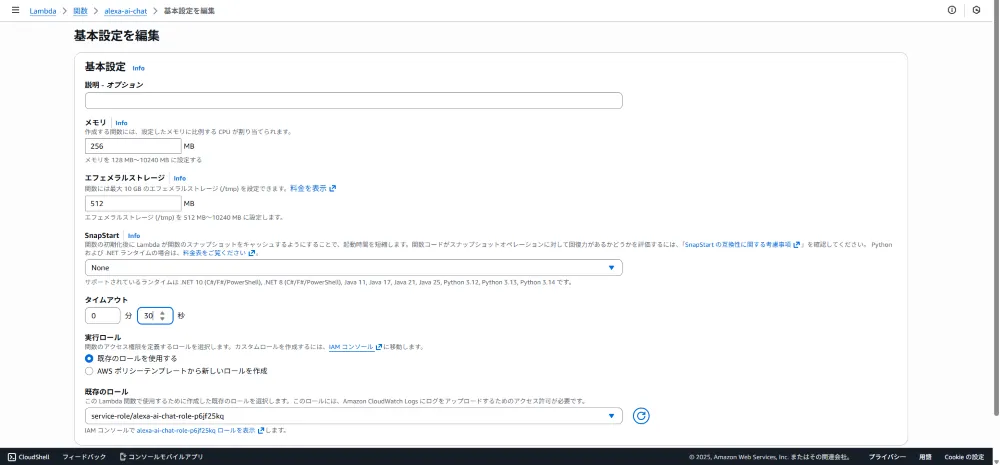
Task: Open Info link next to エフェメラルストレージ
Action: (x=180, y=179)
